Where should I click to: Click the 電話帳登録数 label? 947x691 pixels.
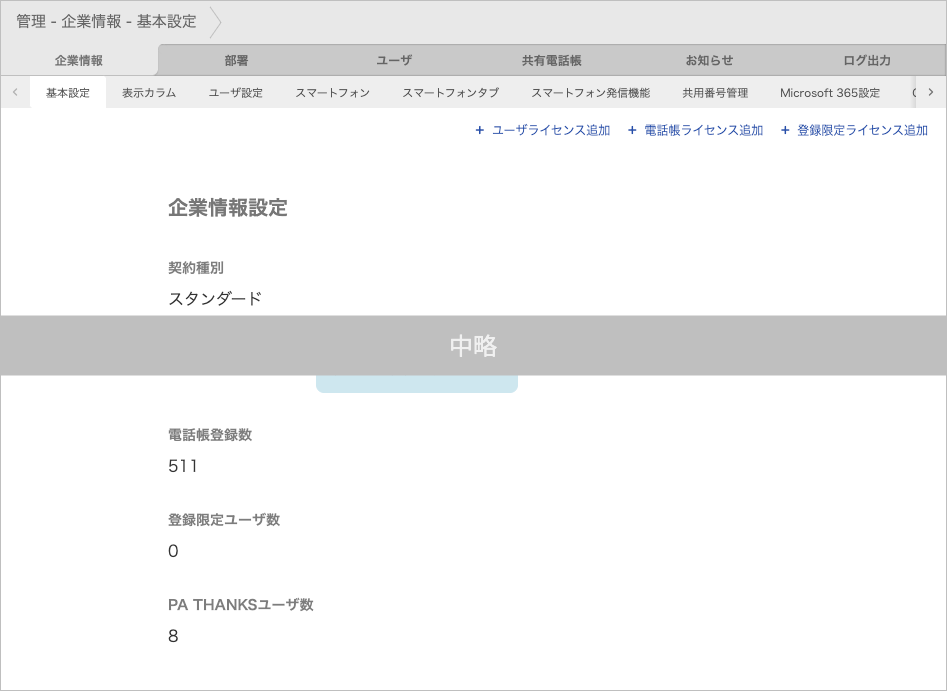pyautogui.click(x=210, y=435)
